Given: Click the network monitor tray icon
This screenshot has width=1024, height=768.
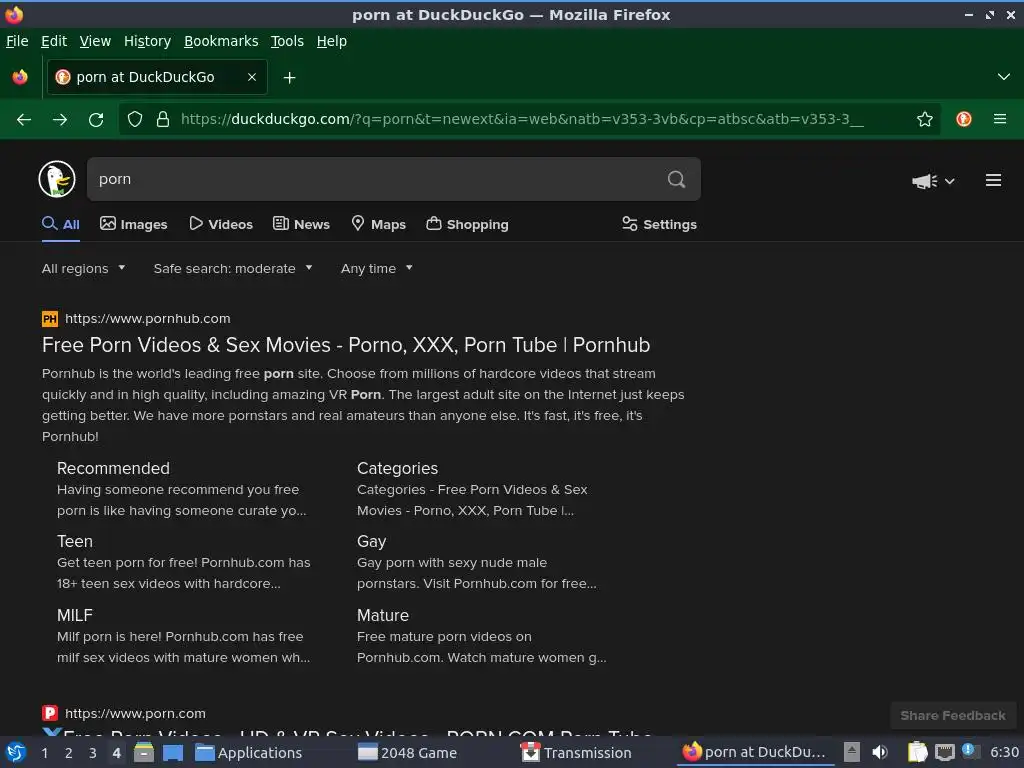Looking at the screenshot, I should coord(944,753).
